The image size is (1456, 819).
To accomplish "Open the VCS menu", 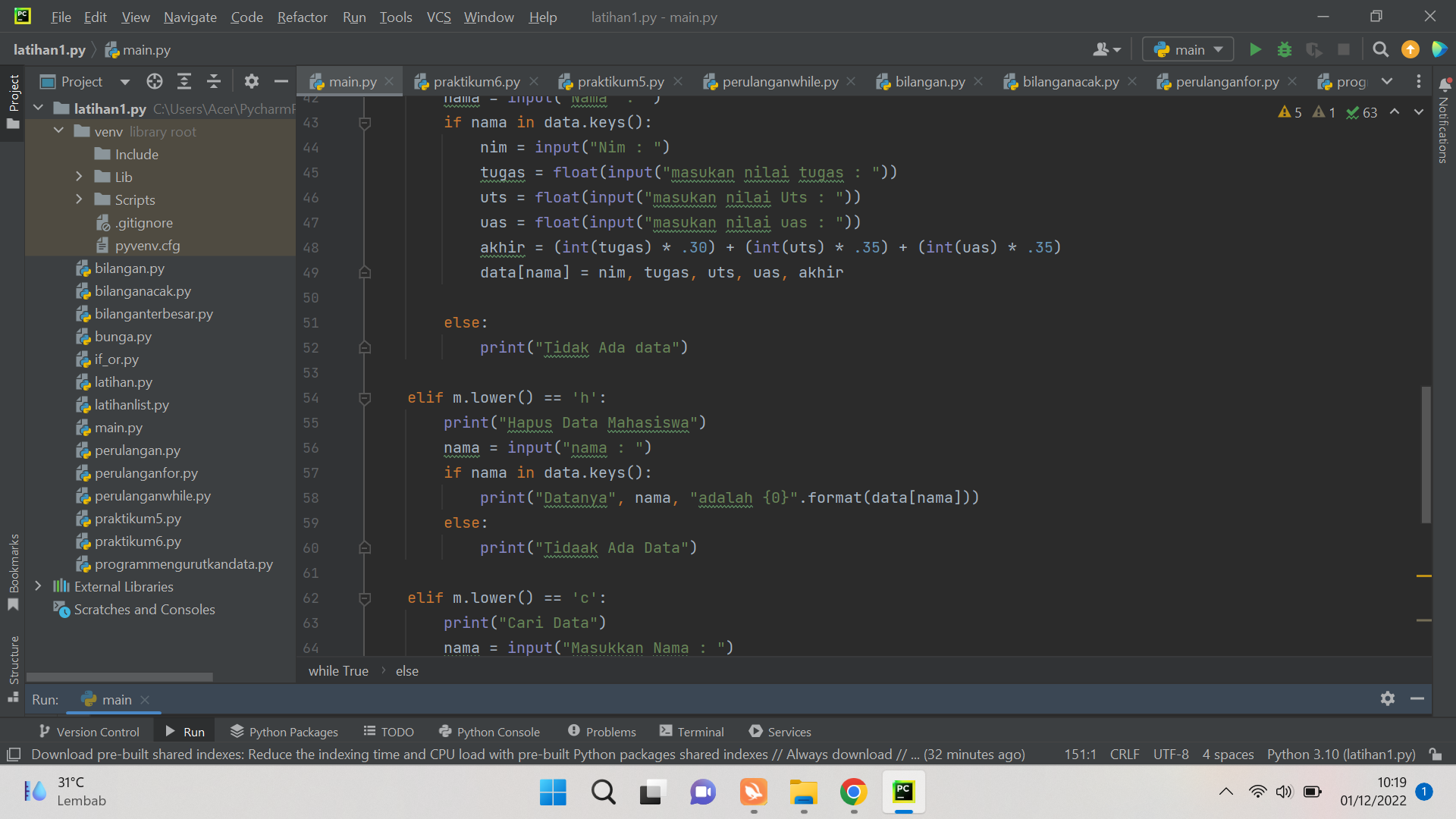I will tap(438, 17).
